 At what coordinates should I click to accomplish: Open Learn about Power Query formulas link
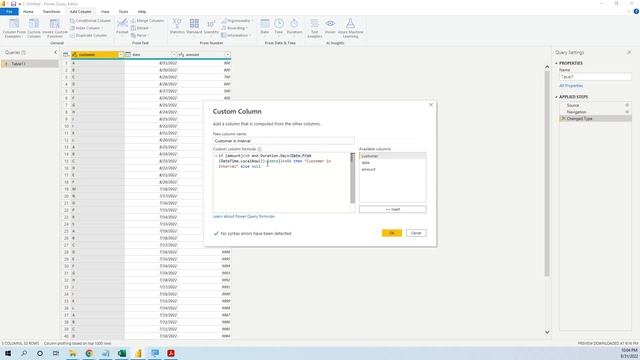[244, 216]
